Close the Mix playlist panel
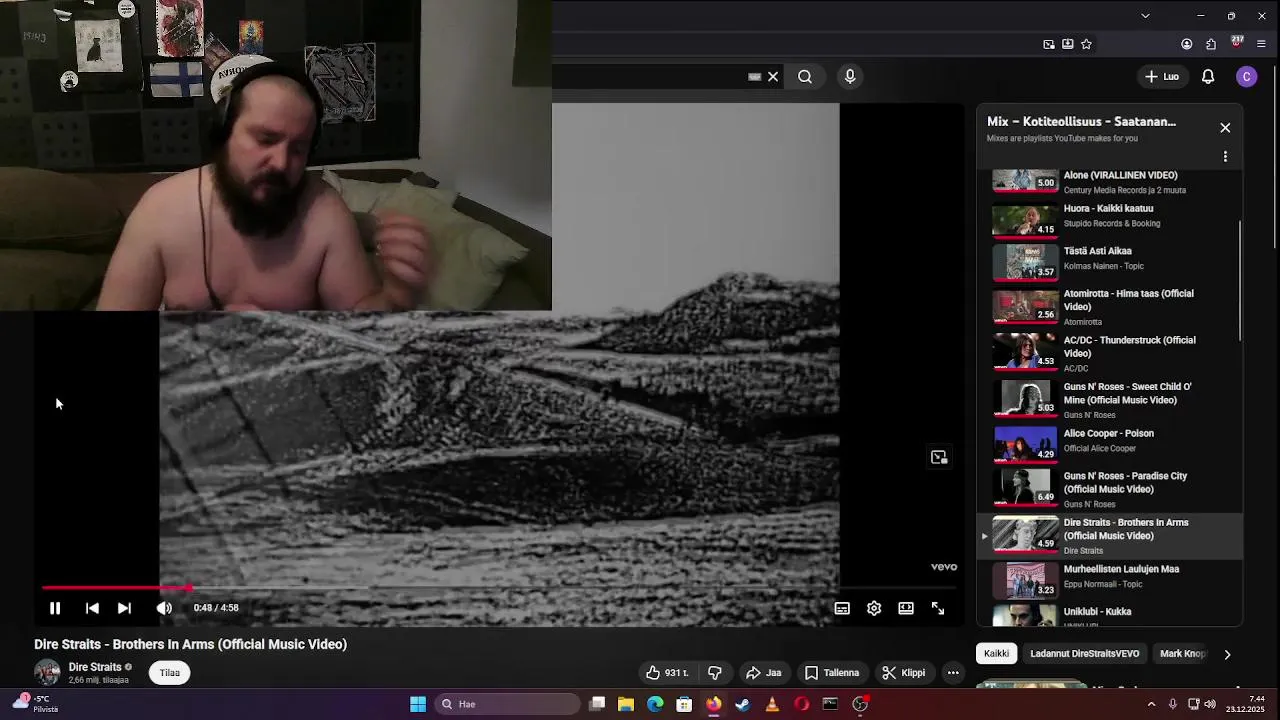Screen dimensions: 1280x720 coord(1225,128)
